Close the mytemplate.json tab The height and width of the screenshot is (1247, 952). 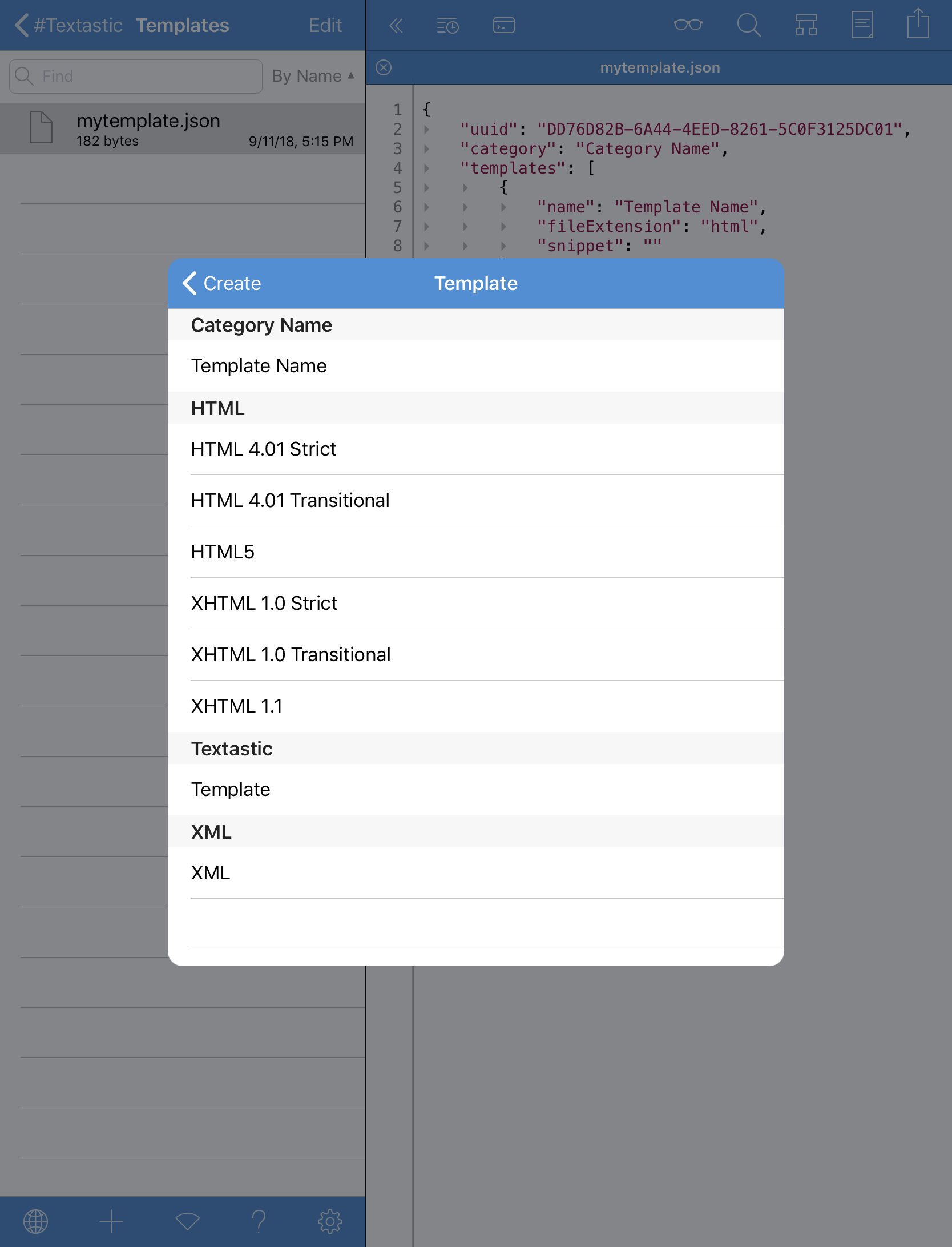[384, 67]
